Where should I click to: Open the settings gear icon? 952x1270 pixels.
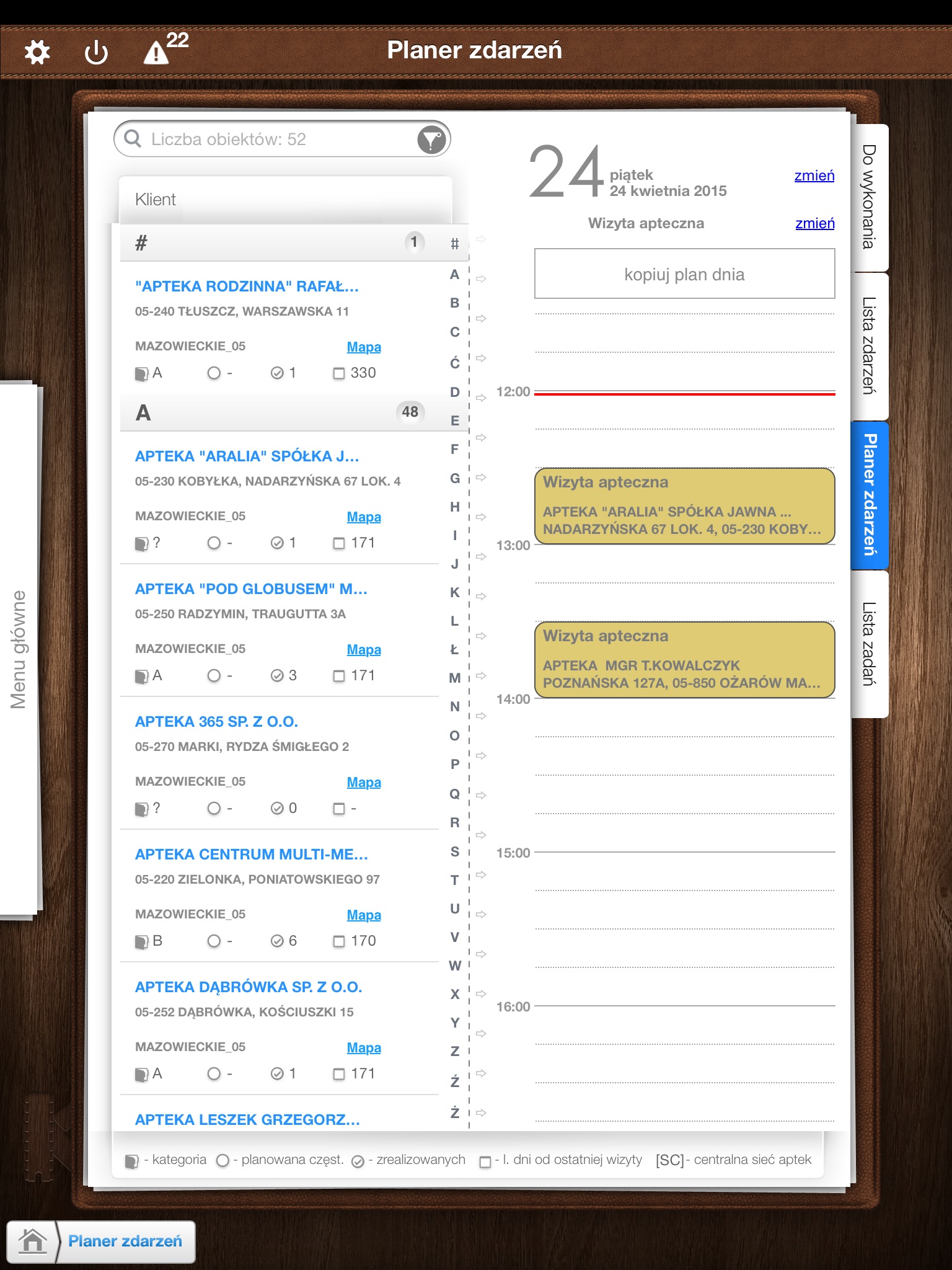[x=37, y=53]
